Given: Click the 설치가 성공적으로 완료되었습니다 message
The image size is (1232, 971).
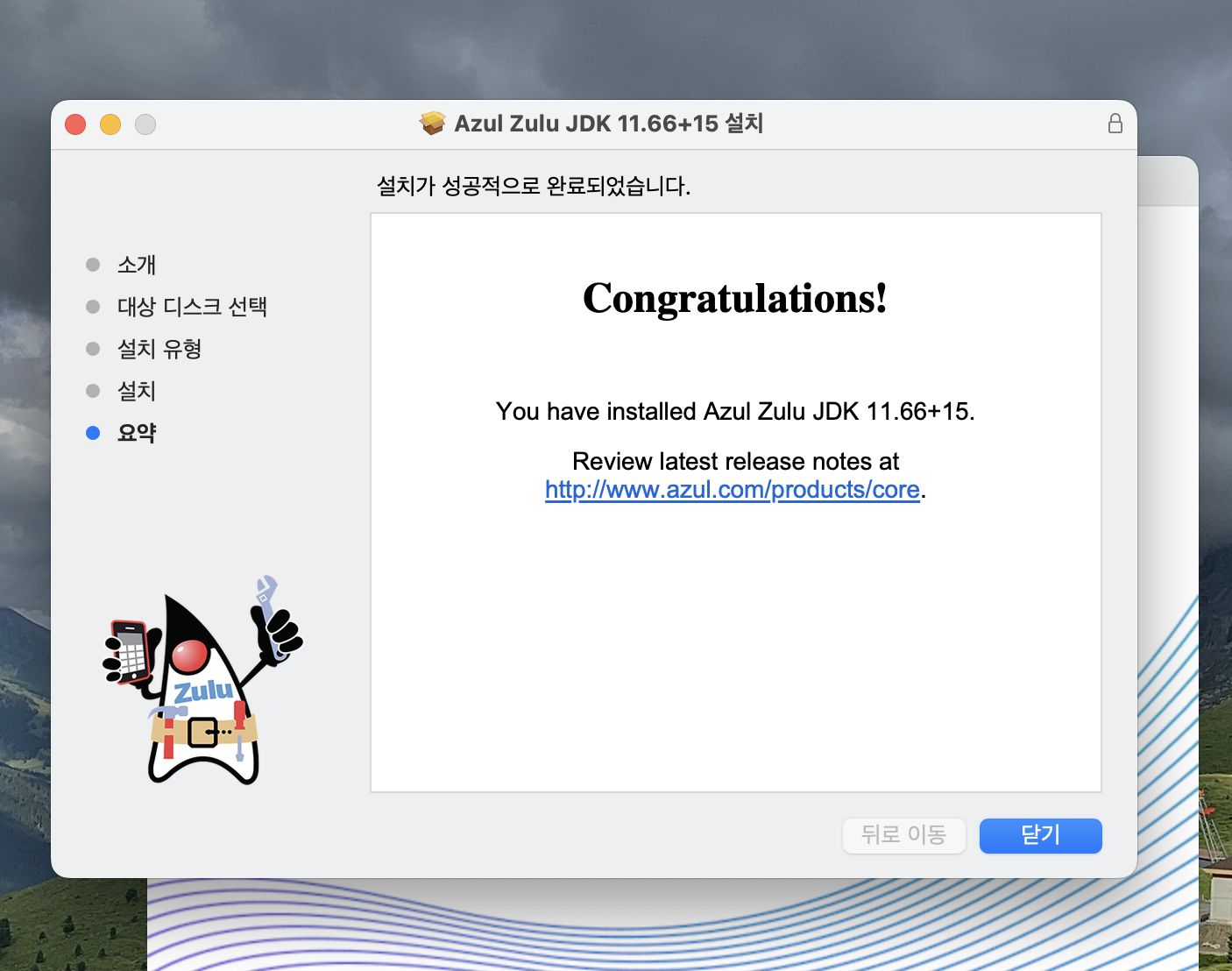Looking at the screenshot, I should pyautogui.click(x=534, y=186).
